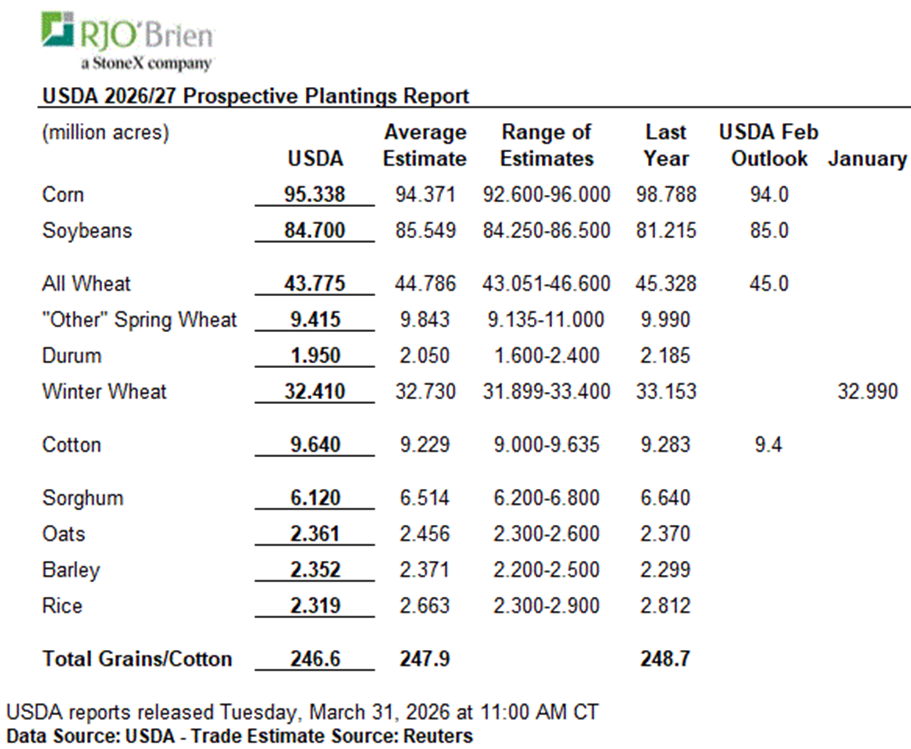Click the USDA column header

coord(315,158)
